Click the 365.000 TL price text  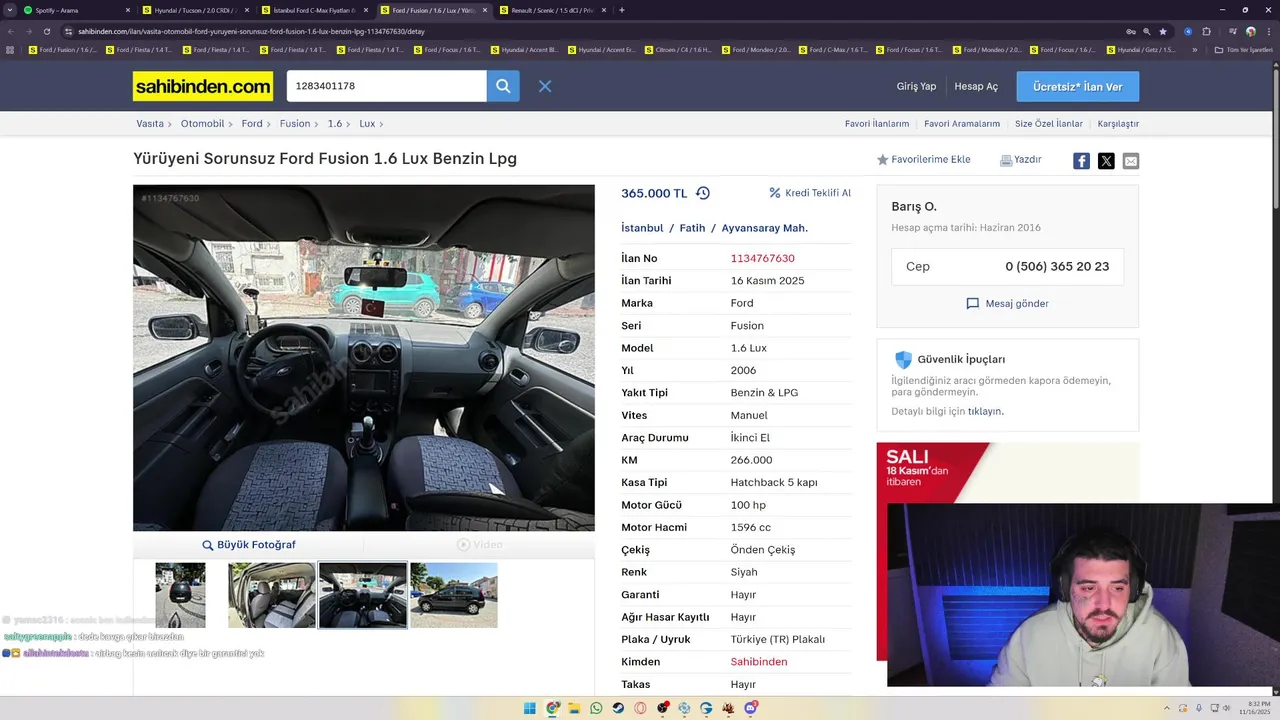(654, 194)
